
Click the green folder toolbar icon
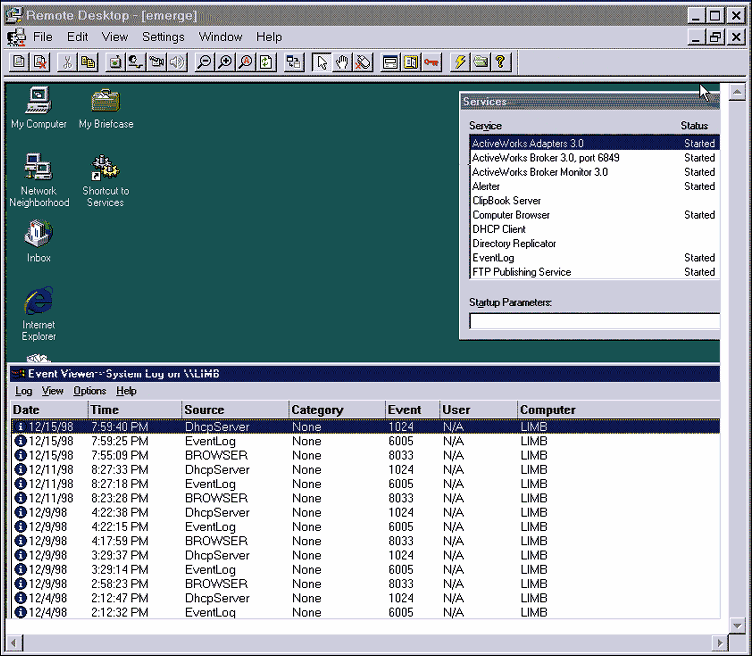tap(480, 62)
